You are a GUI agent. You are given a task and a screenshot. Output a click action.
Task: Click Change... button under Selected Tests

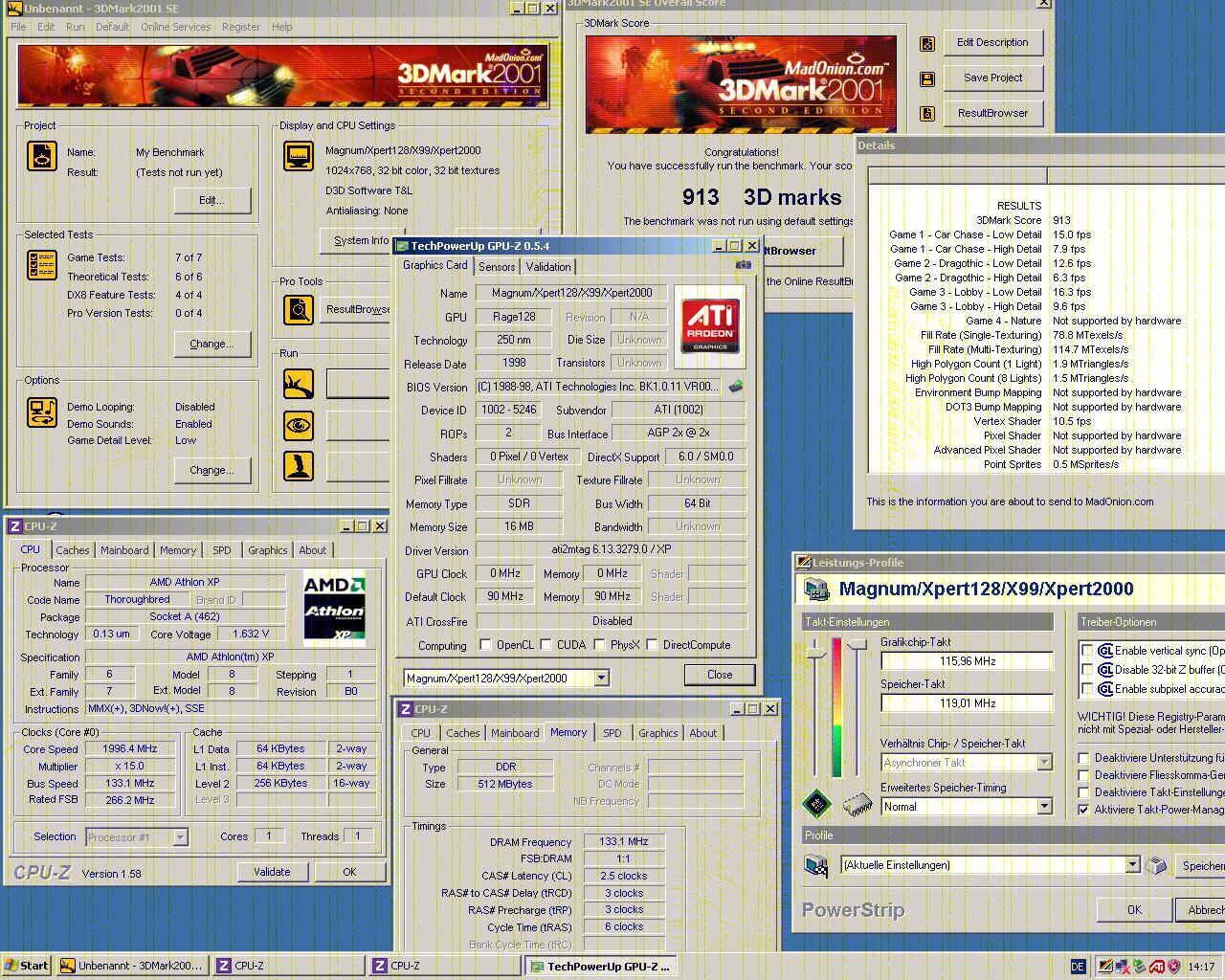(212, 344)
